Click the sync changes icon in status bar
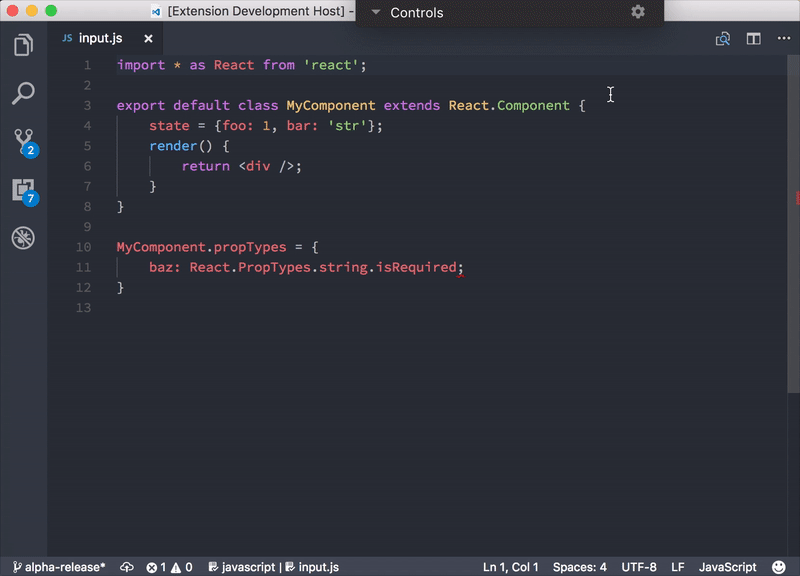Image resolution: width=800 pixels, height=576 pixels. [126, 567]
